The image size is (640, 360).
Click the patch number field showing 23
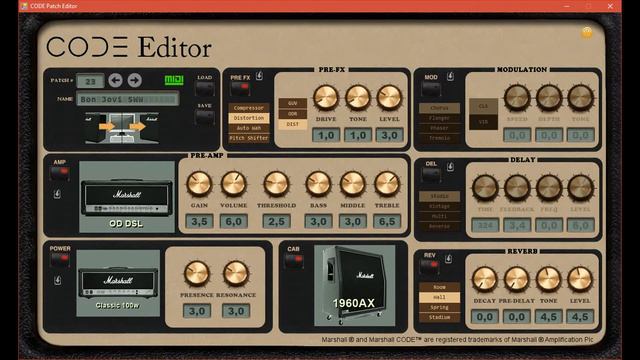tap(90, 81)
